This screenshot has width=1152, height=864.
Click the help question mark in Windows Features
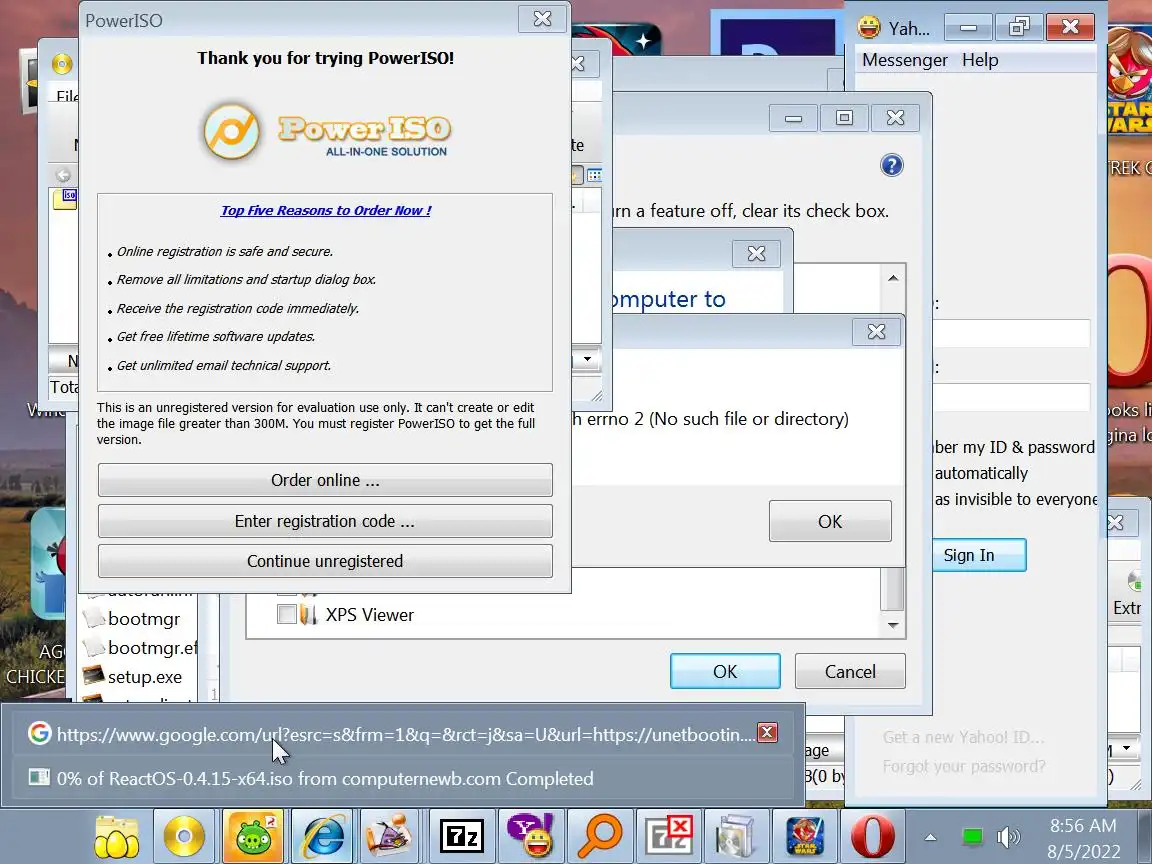click(891, 165)
